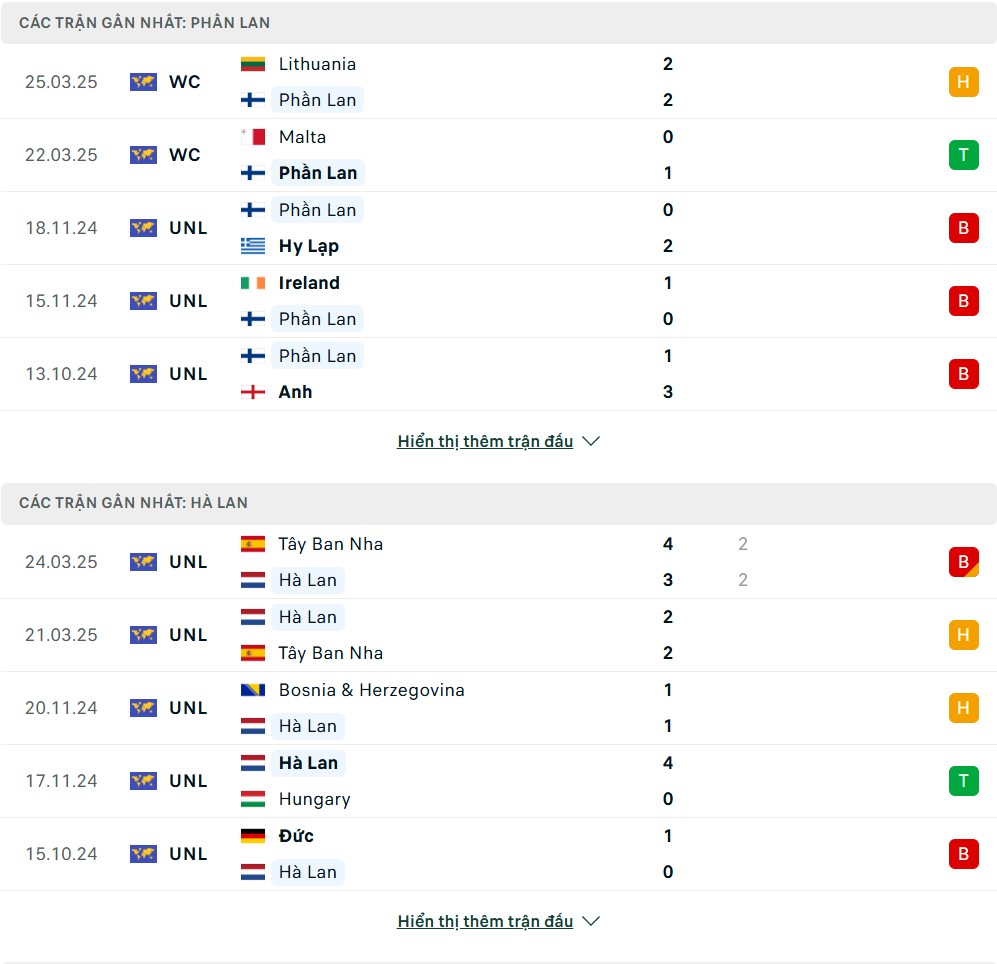Click the green T badge for Malta match
The image size is (997, 964).
tap(963, 155)
